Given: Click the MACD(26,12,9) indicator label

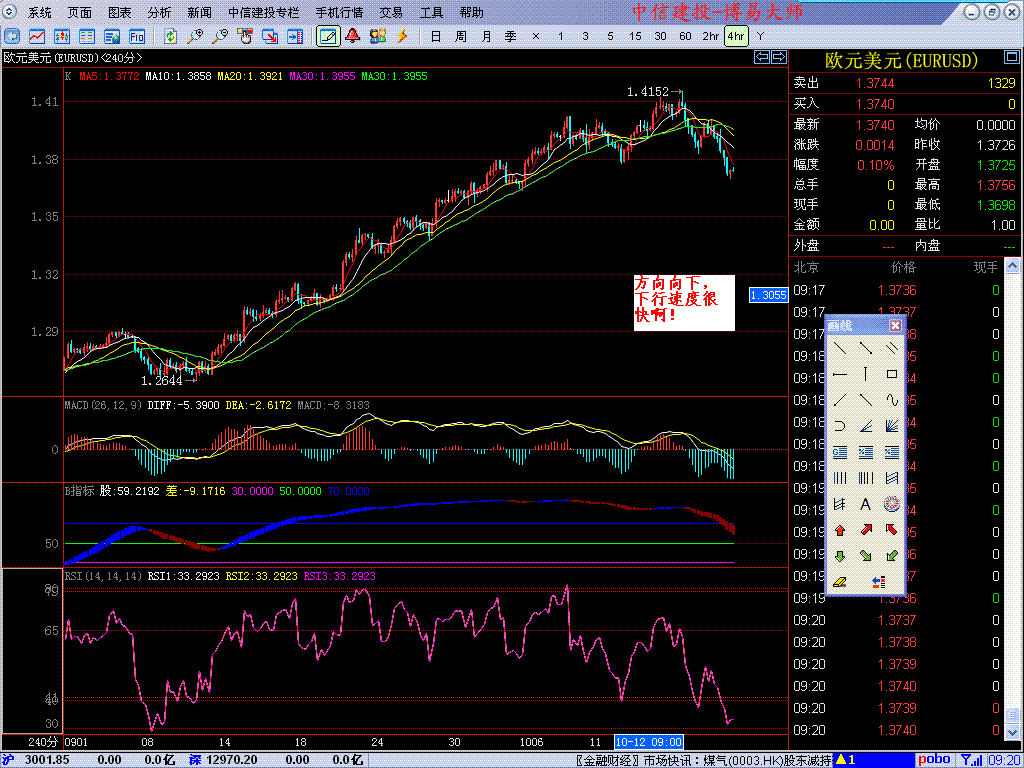Looking at the screenshot, I should pyautogui.click(x=103, y=406).
